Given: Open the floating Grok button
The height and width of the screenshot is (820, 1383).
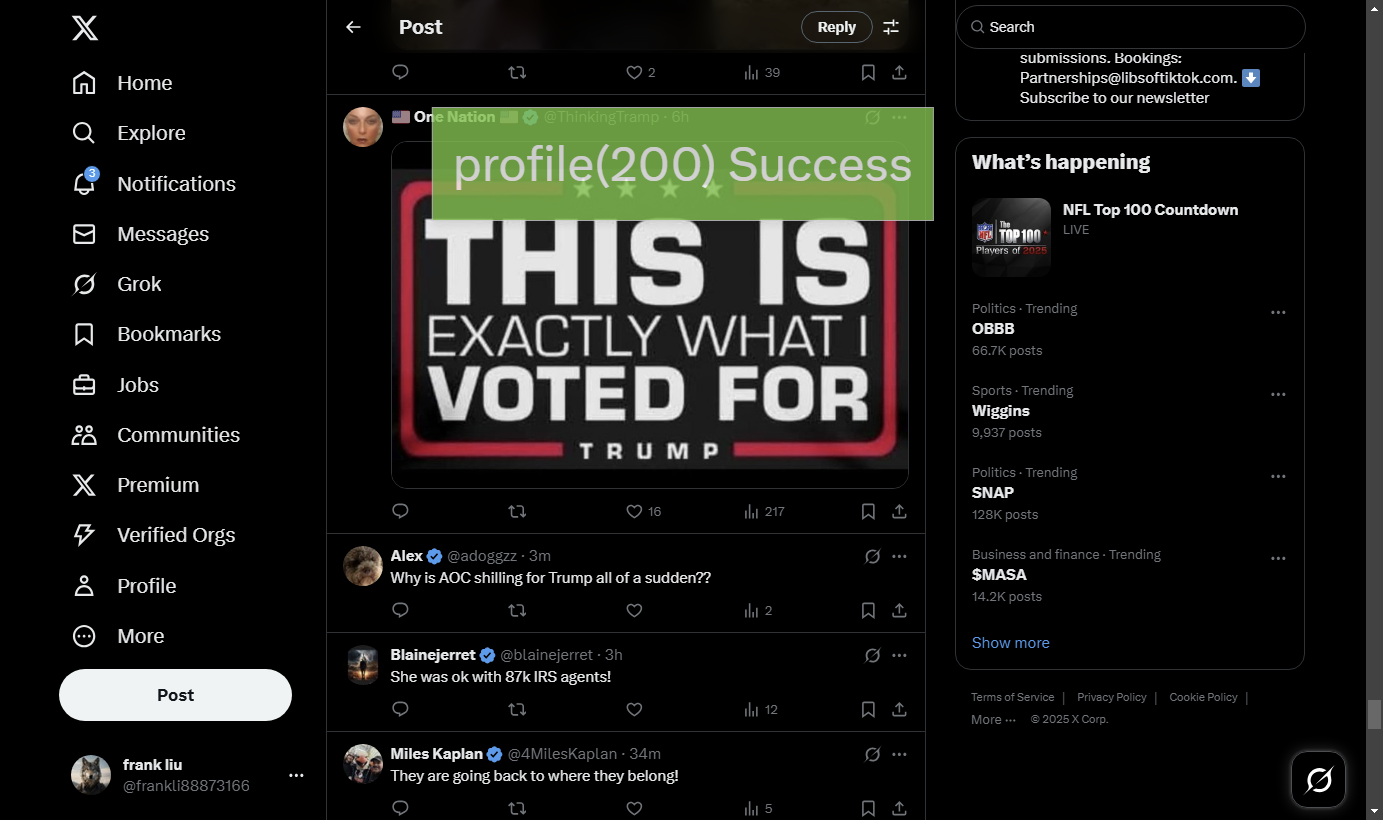Looking at the screenshot, I should 1318,779.
